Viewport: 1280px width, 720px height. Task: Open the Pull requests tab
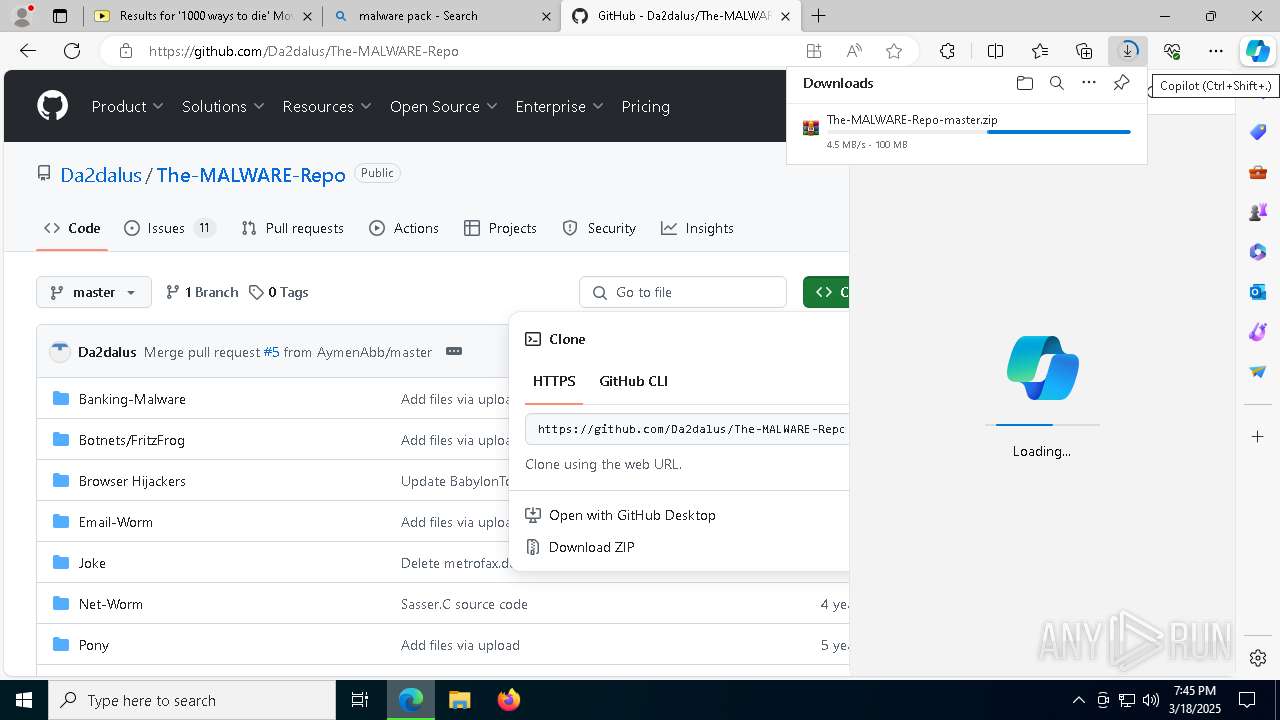click(x=292, y=228)
